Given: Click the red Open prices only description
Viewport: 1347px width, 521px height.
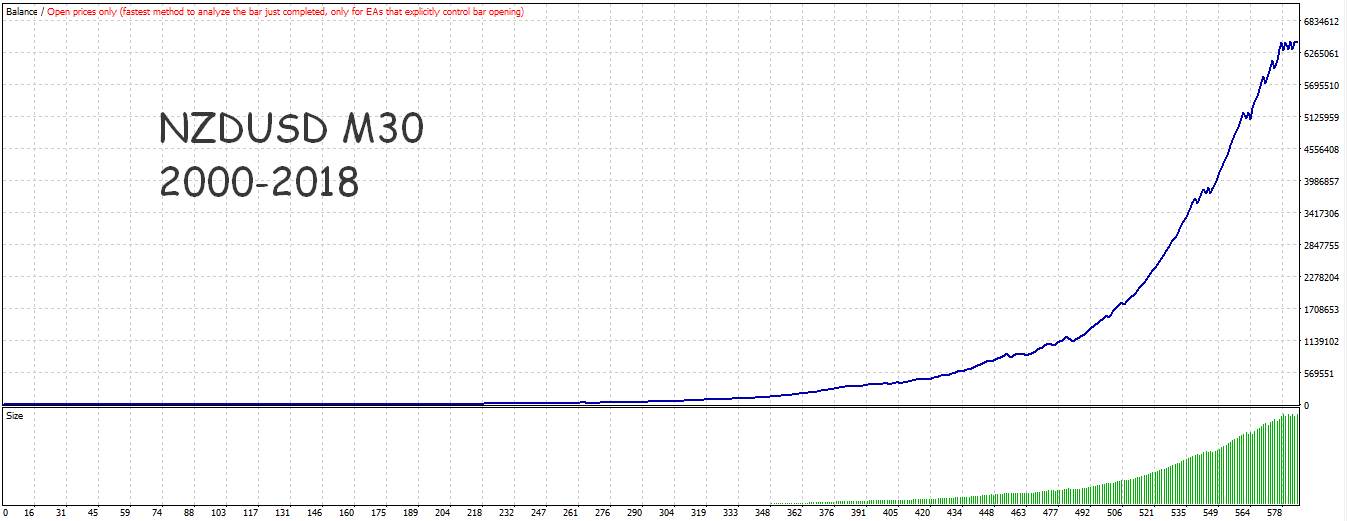Looking at the screenshot, I should pos(284,11).
